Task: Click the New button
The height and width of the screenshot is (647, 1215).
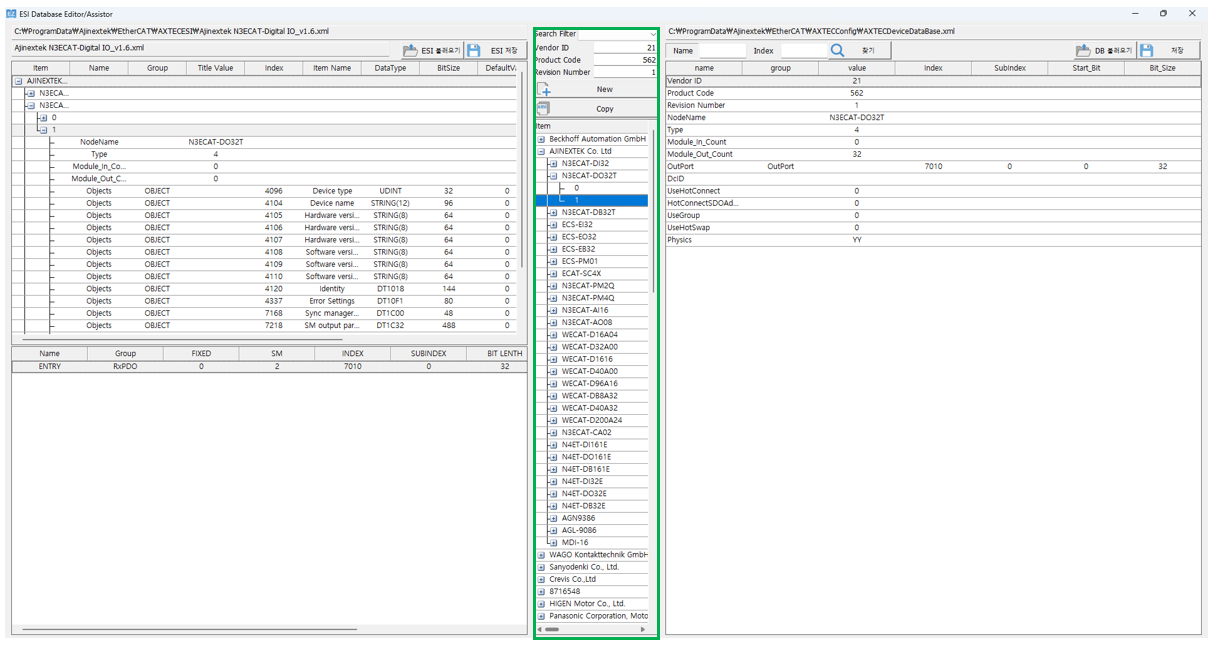Action: pyautogui.click(x=595, y=89)
